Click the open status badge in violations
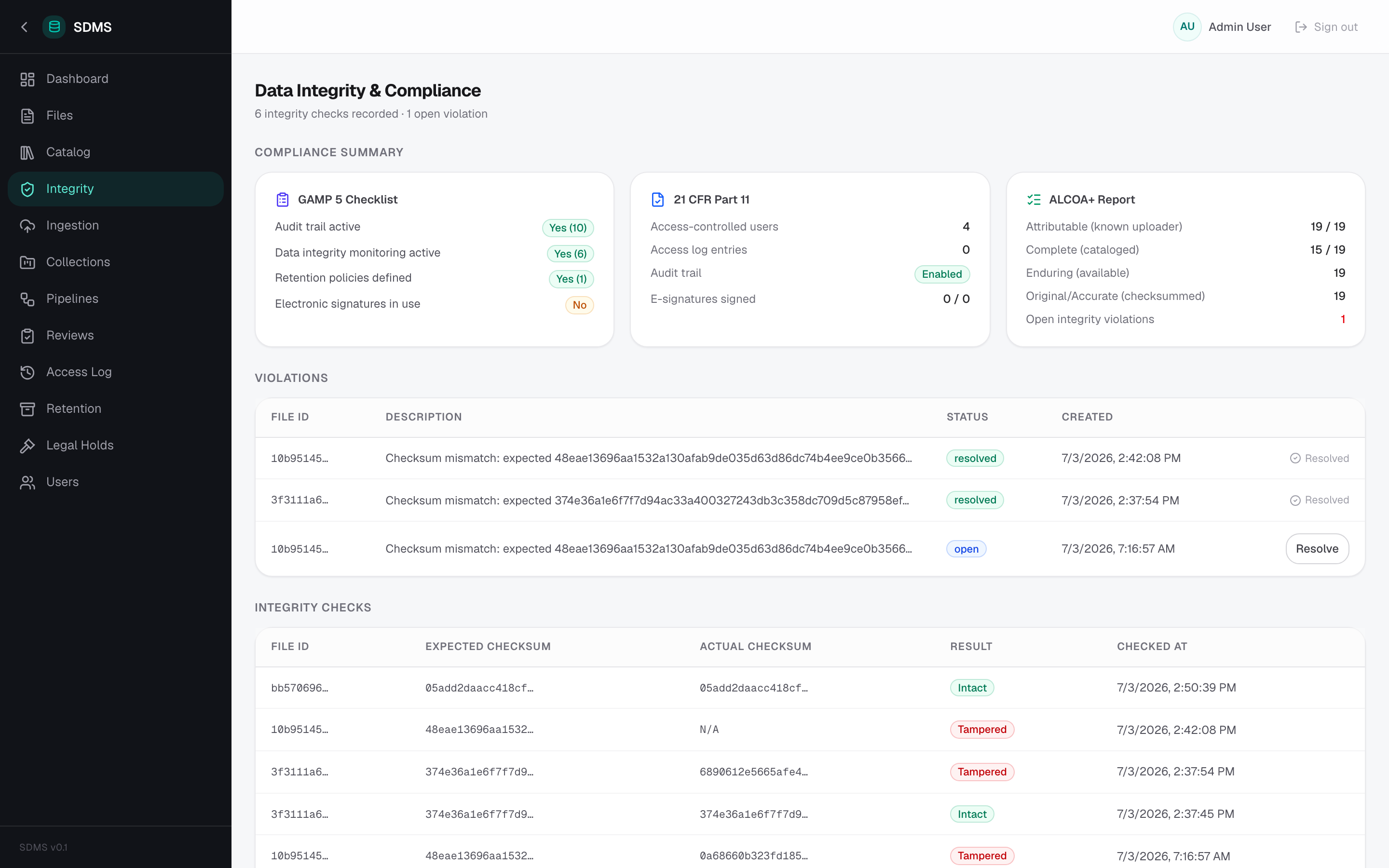 tap(966, 549)
